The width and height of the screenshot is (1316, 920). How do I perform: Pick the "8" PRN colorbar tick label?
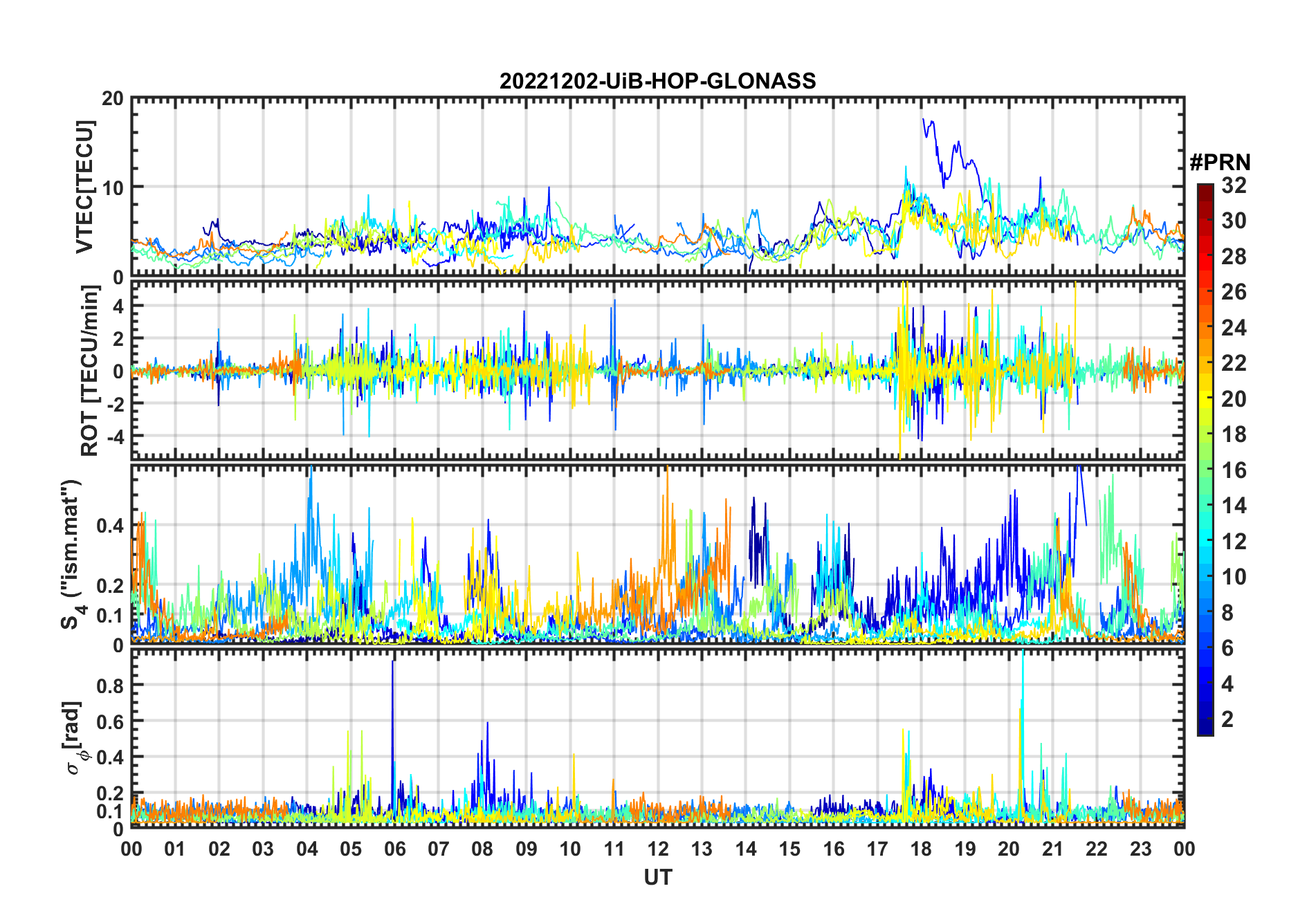tap(1227, 613)
